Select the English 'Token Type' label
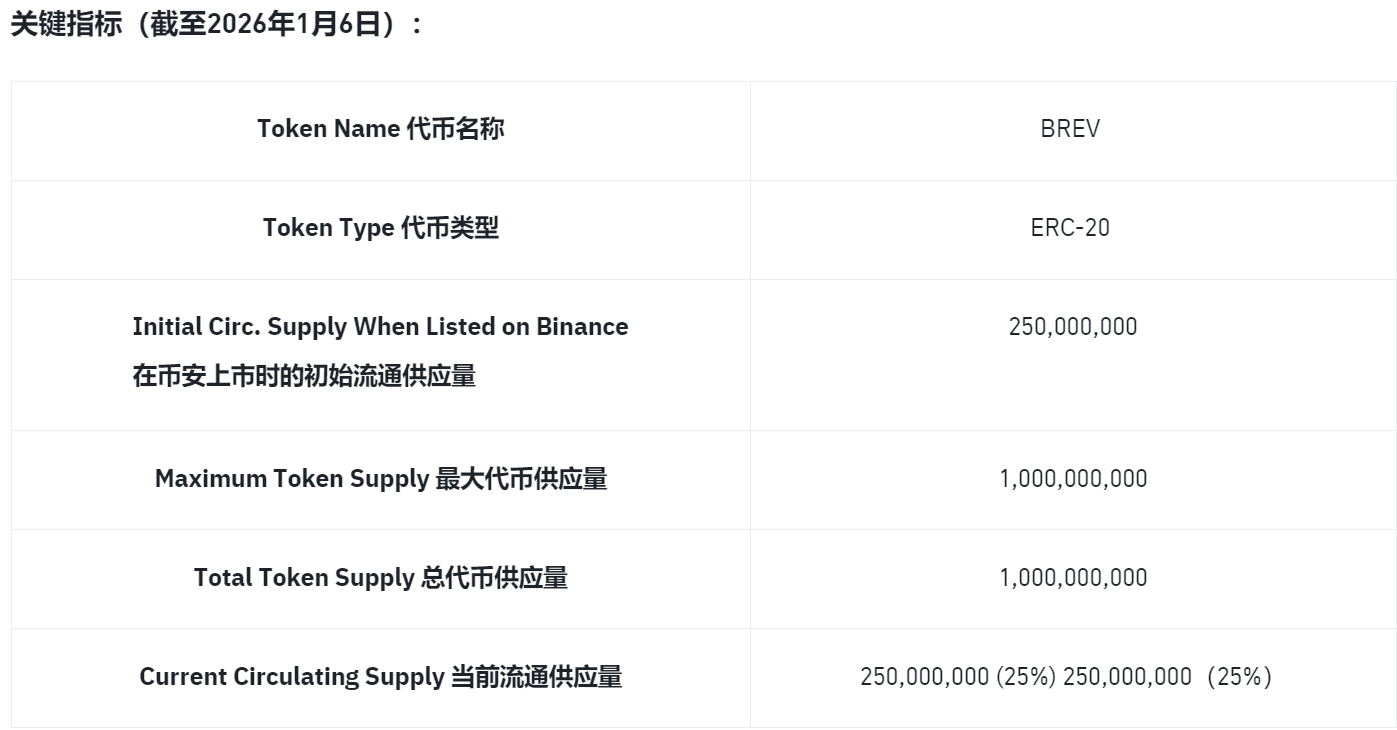This screenshot has height=730, width=1397. (328, 228)
